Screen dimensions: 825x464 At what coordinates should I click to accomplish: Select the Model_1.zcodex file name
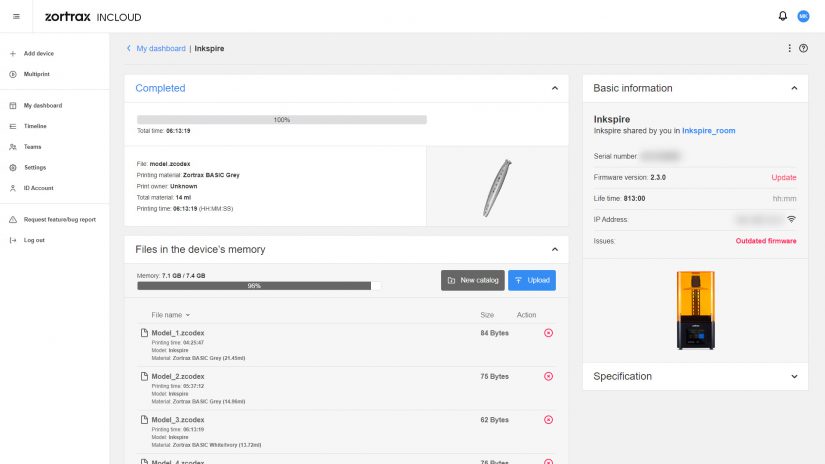coord(177,332)
